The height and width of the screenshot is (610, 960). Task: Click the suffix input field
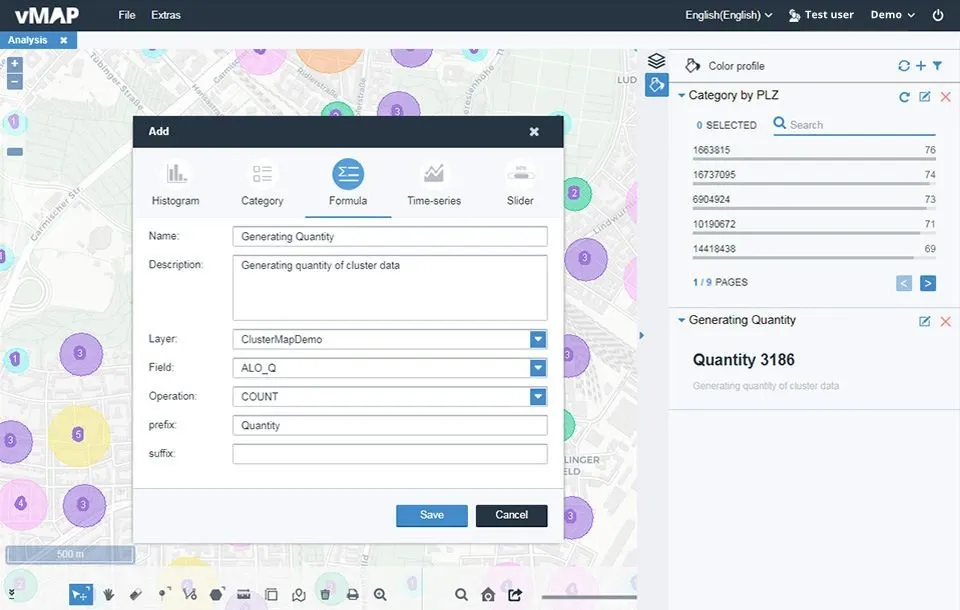tap(389, 454)
